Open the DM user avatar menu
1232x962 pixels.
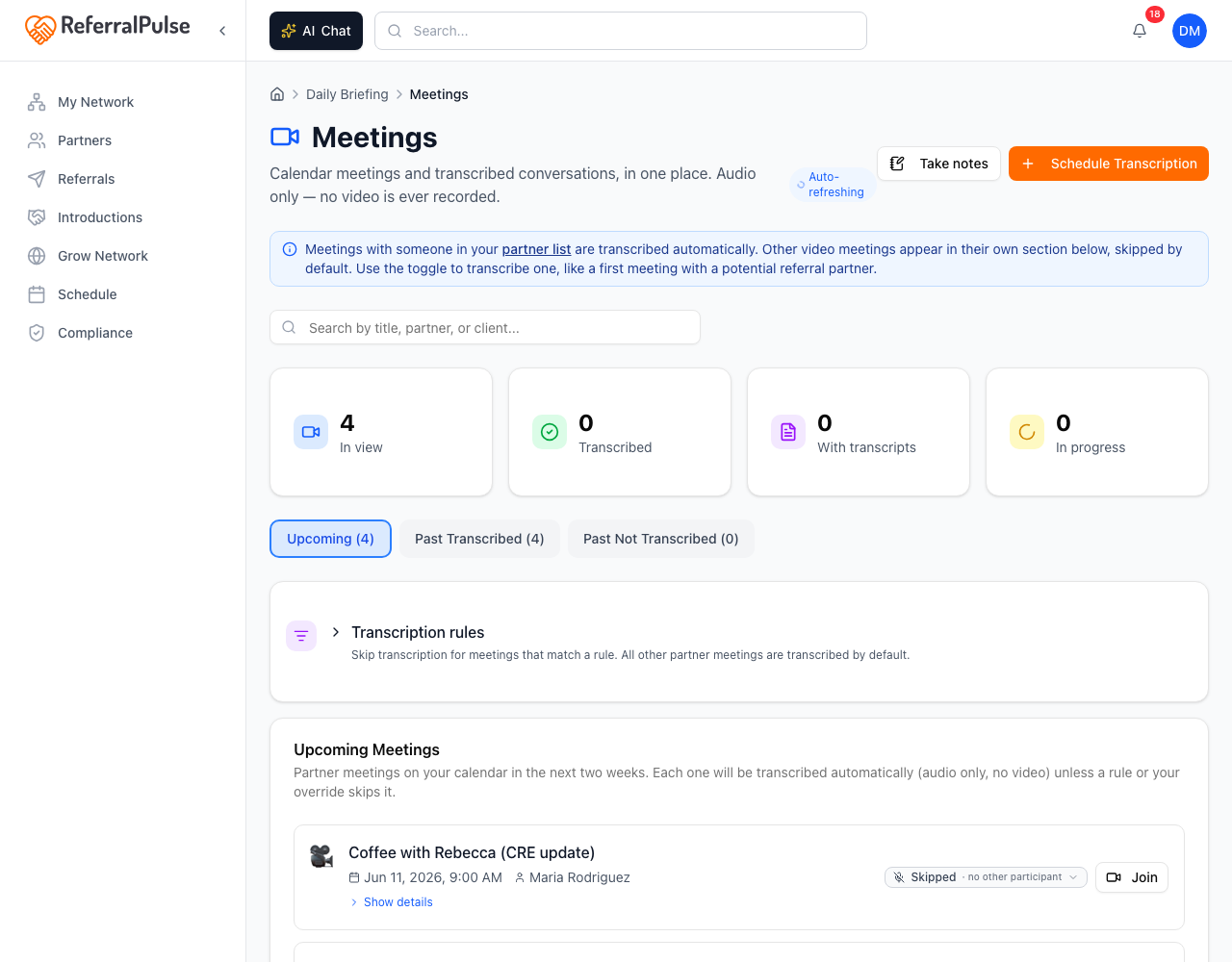1190,31
